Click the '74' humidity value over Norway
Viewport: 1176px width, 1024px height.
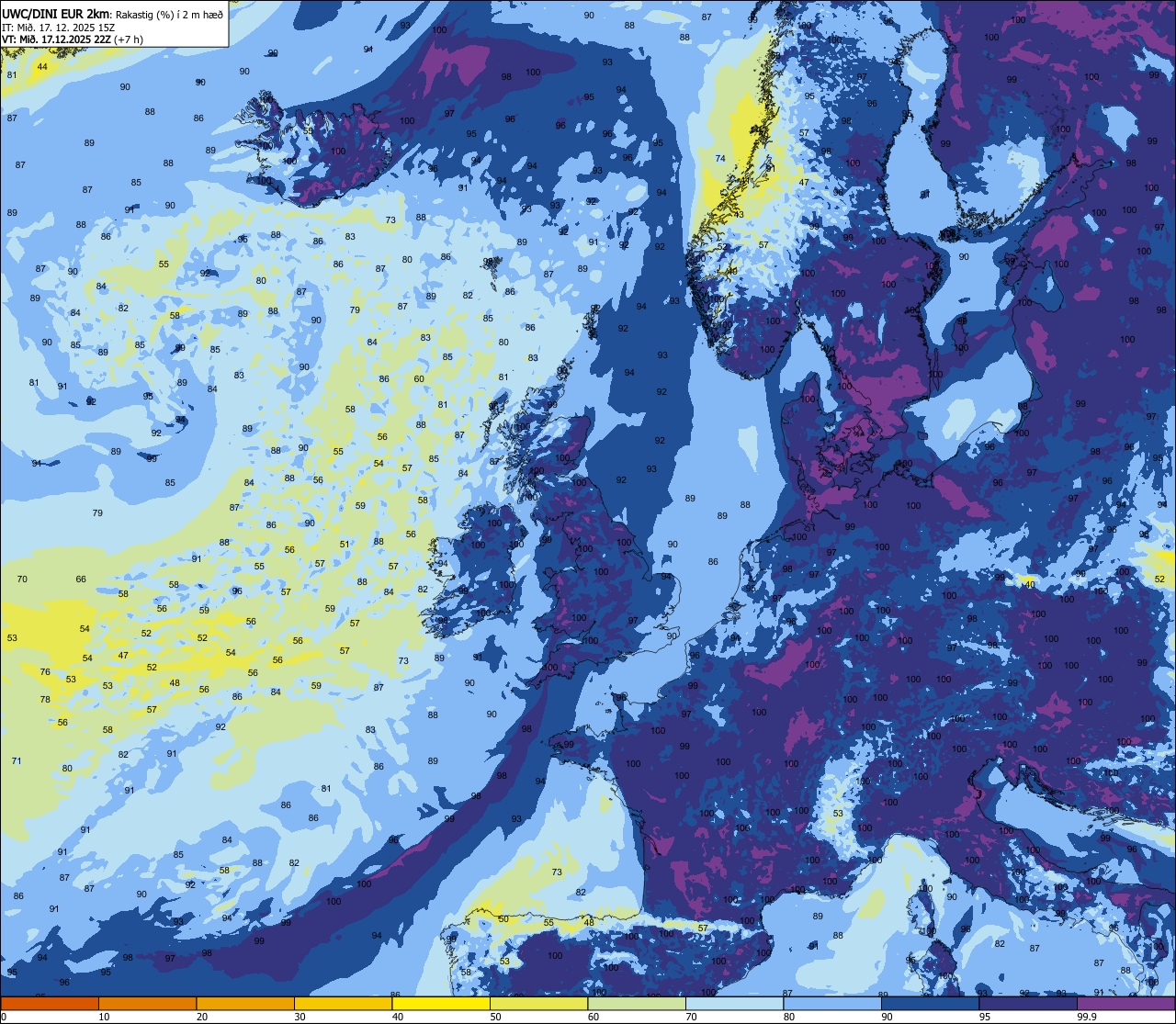coord(720,159)
